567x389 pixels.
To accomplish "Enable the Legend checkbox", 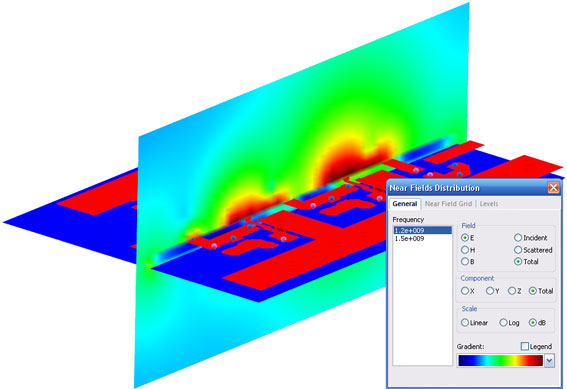I will (x=536, y=346).
